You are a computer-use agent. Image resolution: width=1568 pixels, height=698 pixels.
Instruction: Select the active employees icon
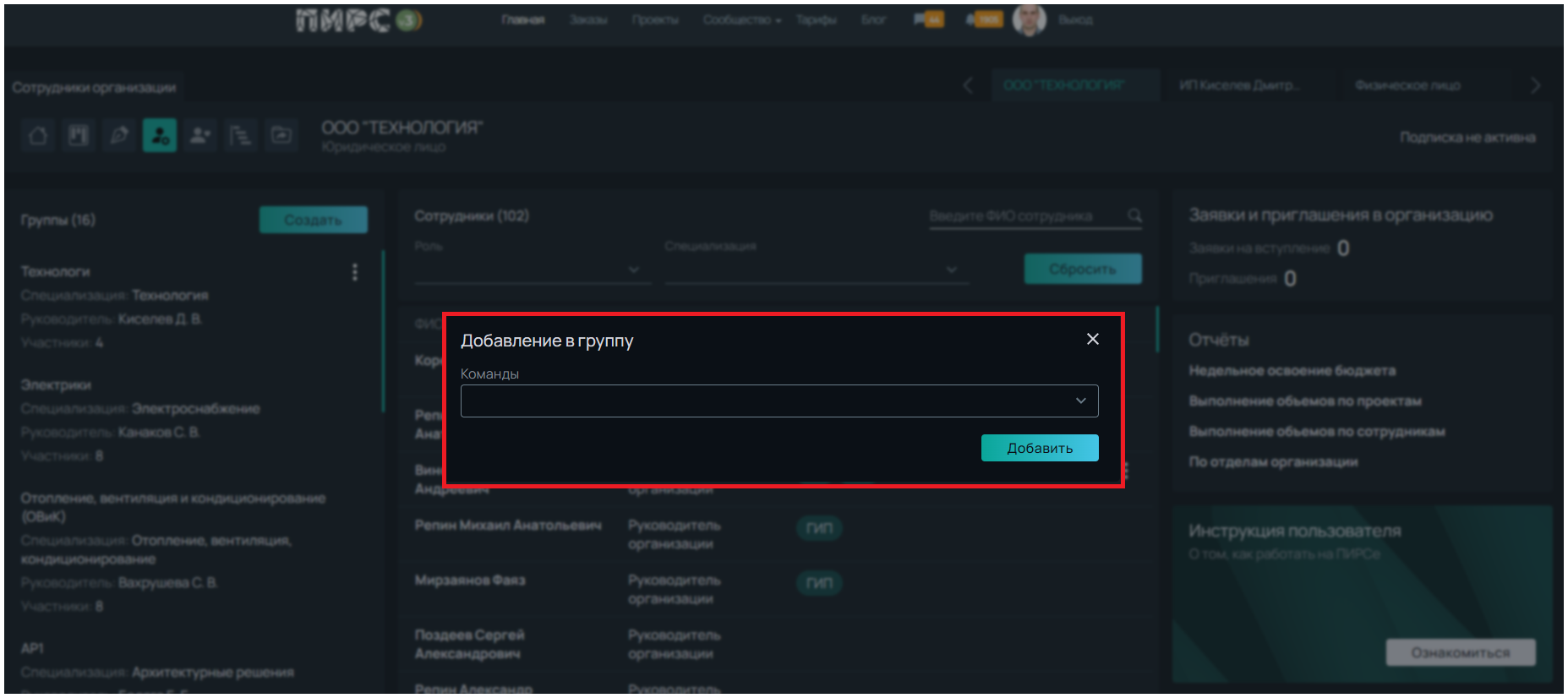(x=160, y=135)
